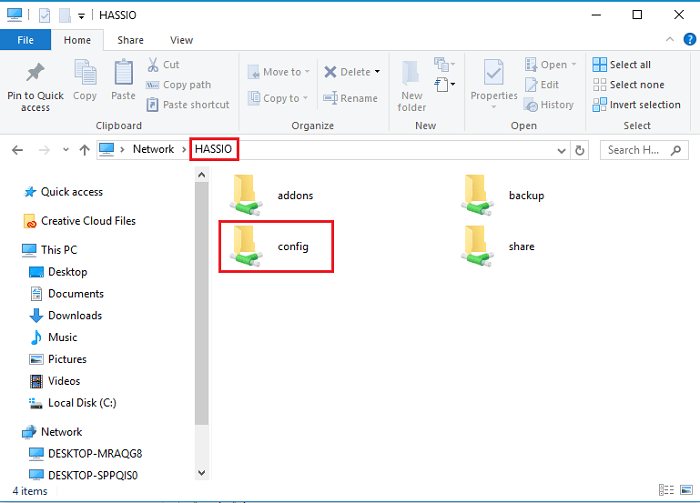Open Downloads in the navigation pane

(75, 315)
